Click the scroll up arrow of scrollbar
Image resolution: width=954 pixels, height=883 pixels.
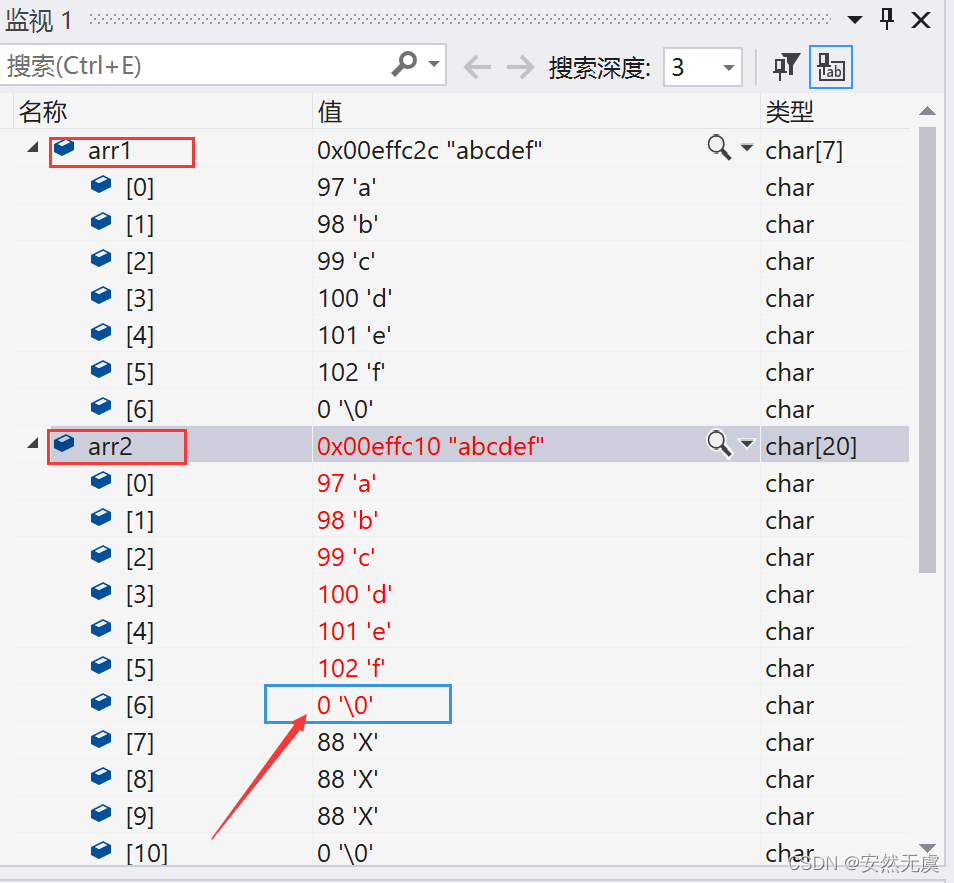click(x=927, y=111)
